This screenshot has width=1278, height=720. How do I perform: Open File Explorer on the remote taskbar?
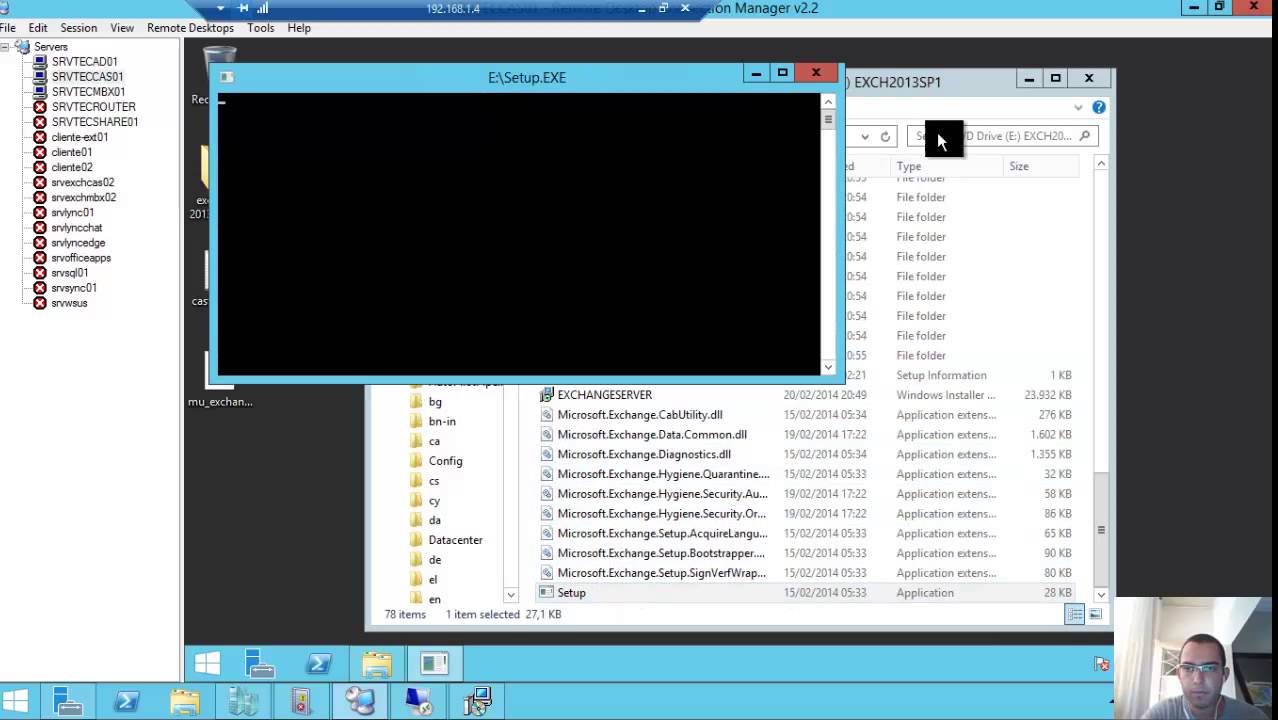[377, 664]
